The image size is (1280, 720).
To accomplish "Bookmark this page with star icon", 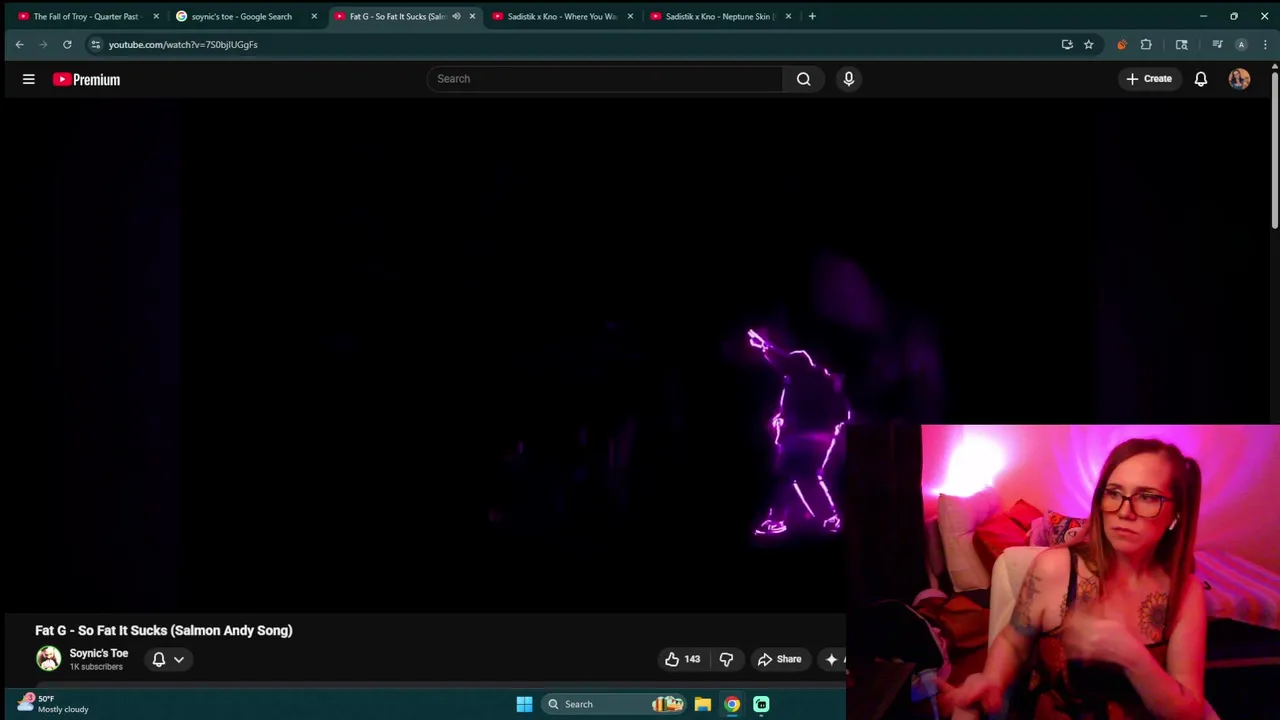I will tap(1088, 44).
